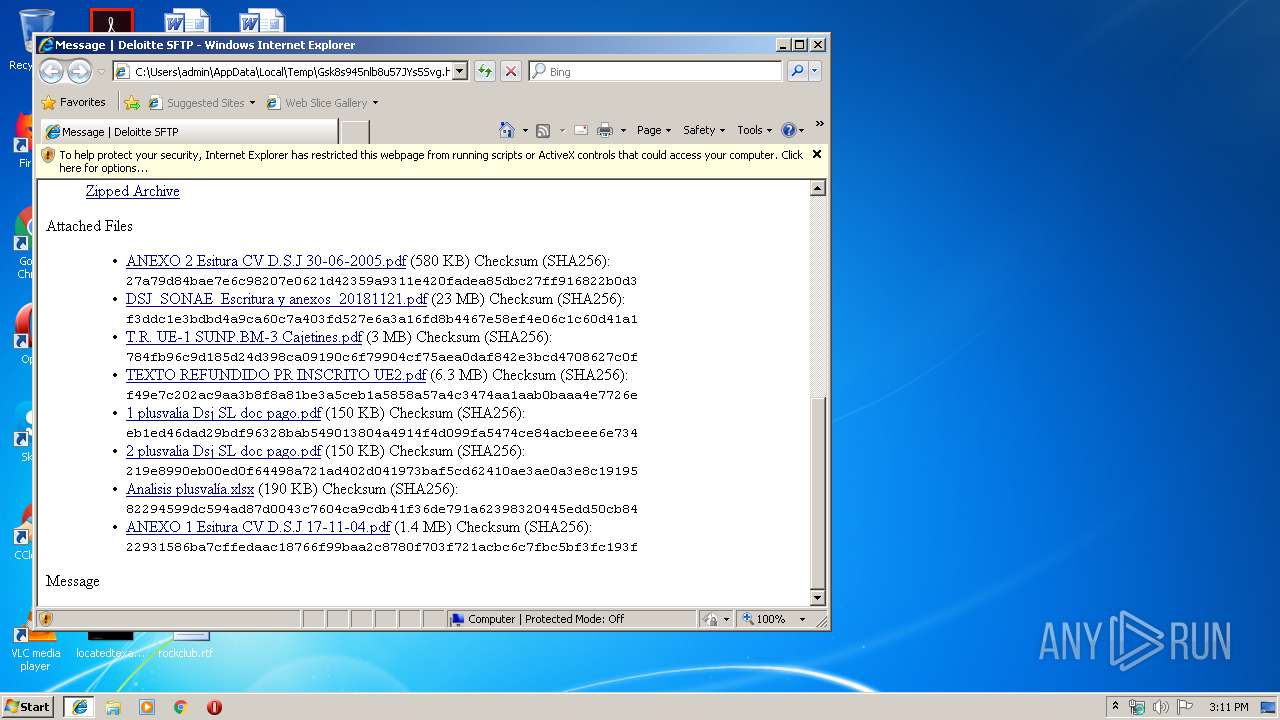Viewport: 1280px width, 720px height.
Task: Click the page scrollbar down arrow
Action: (x=817, y=598)
